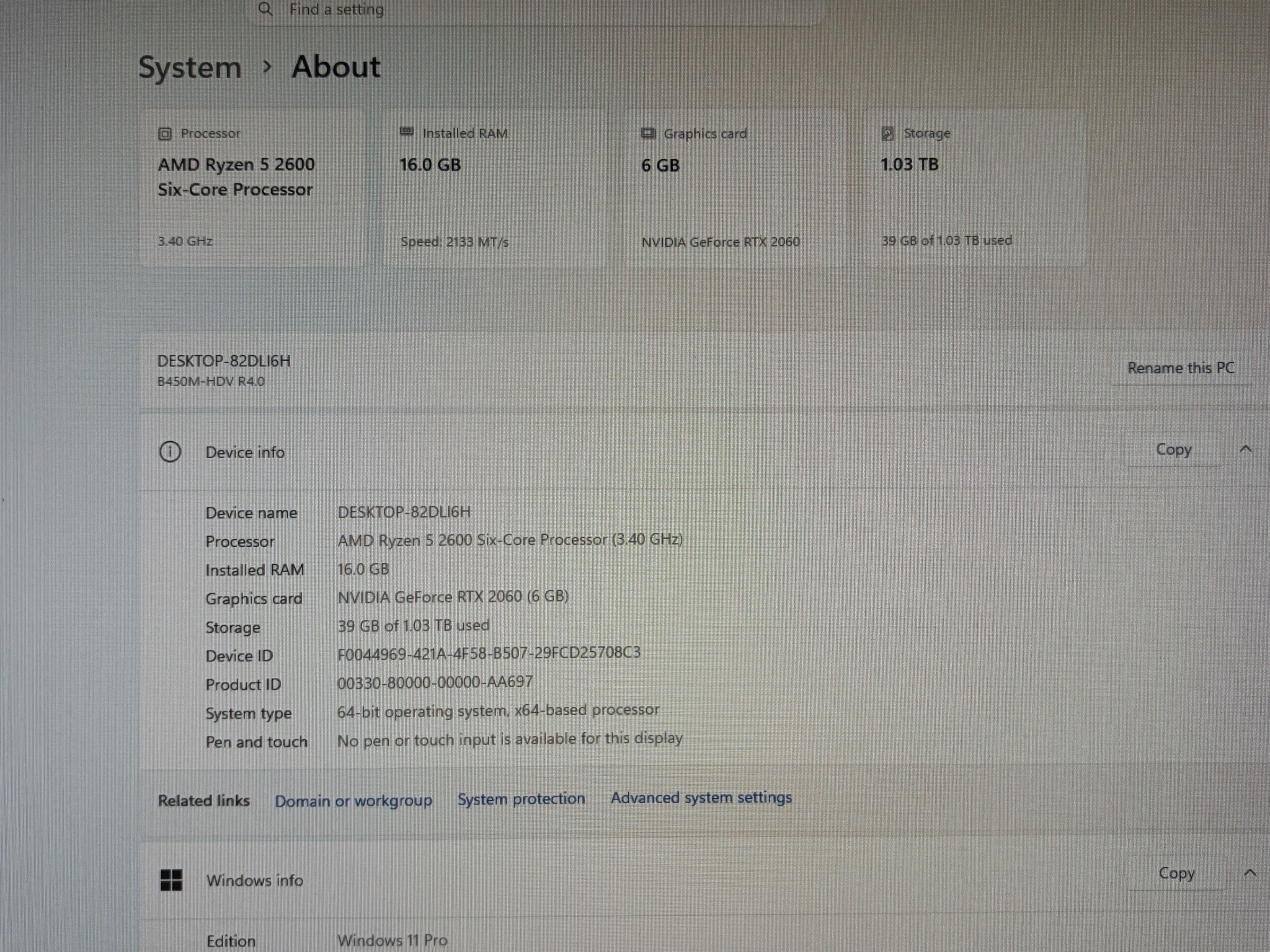Click Rename this PC button
This screenshot has height=952, width=1270.
click(x=1181, y=368)
